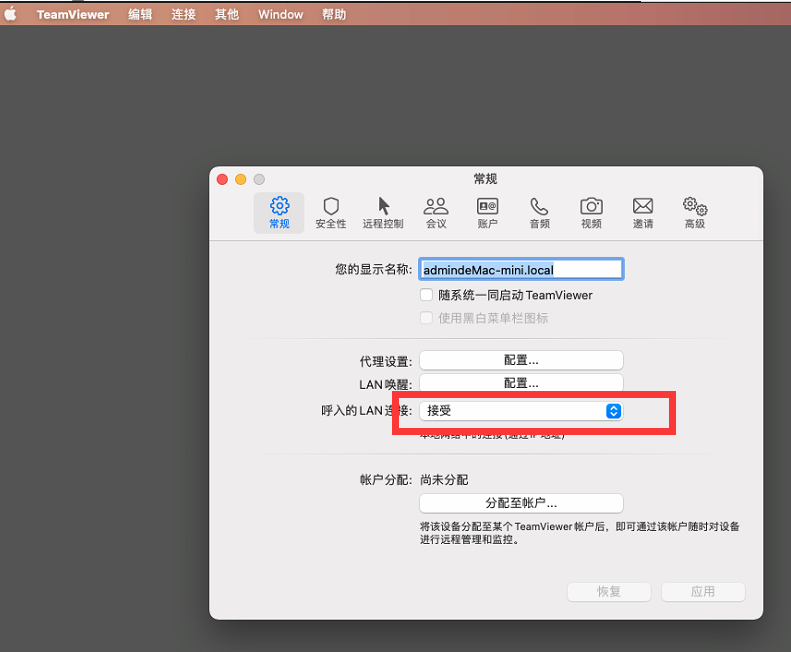Click the 帐户分配 label
791x652 pixels.
click(386, 480)
